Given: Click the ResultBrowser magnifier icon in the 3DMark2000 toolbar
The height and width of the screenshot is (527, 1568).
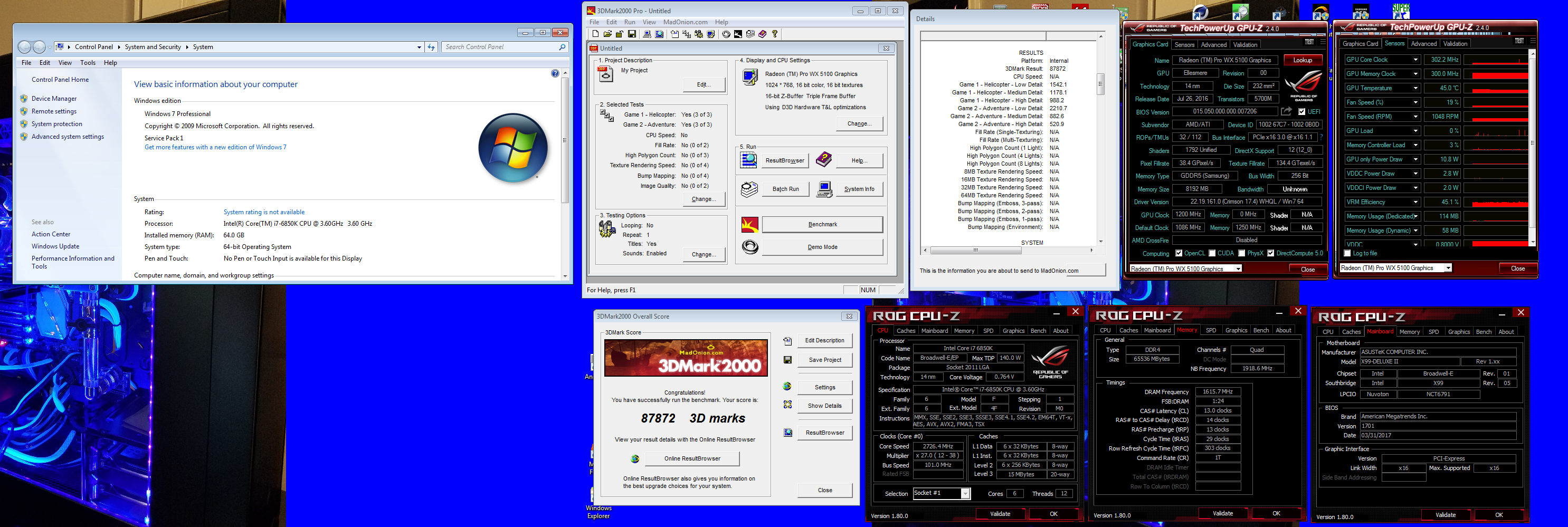Looking at the screenshot, I should pos(660,34).
